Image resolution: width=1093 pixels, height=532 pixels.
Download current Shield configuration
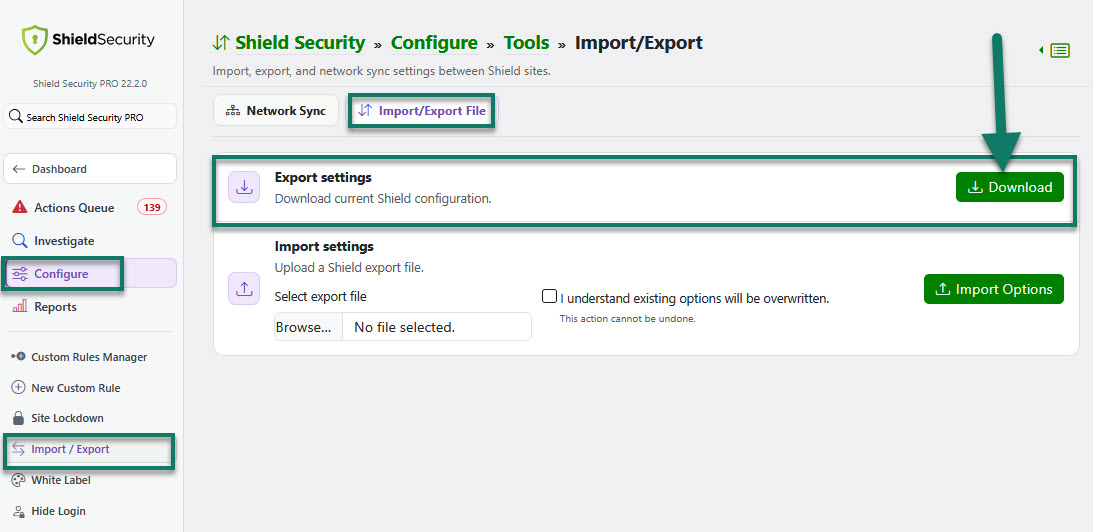click(x=1009, y=187)
